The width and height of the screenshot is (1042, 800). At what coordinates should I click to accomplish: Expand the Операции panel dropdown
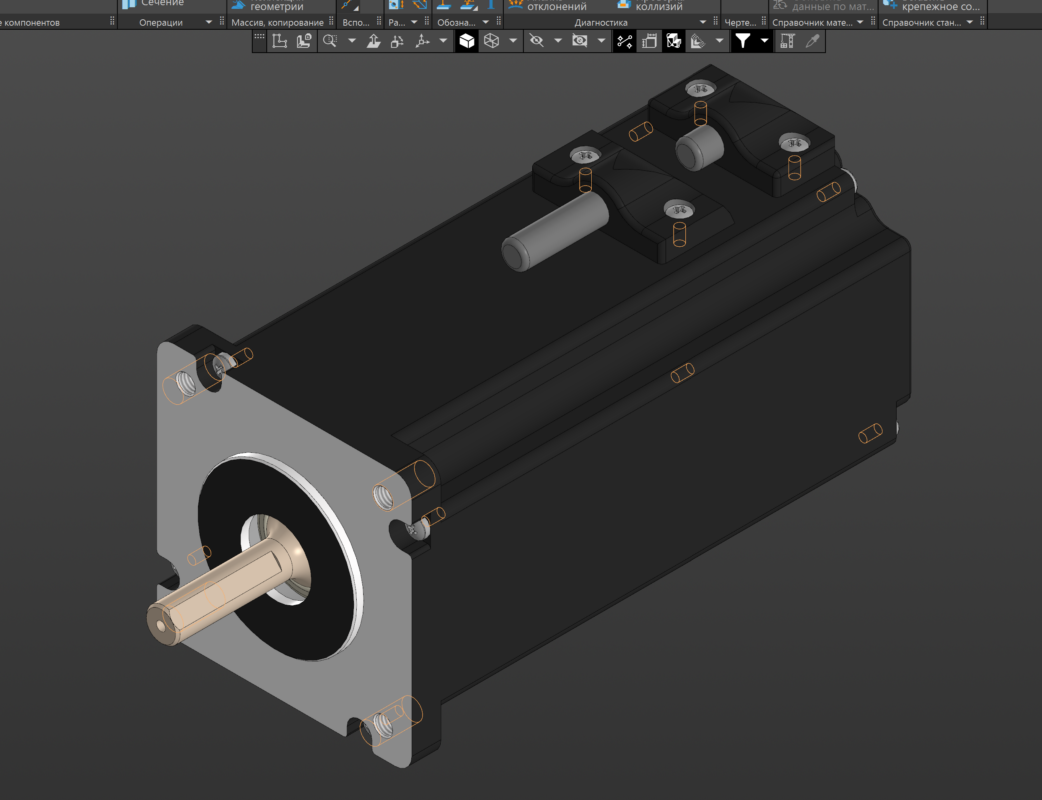(209, 22)
